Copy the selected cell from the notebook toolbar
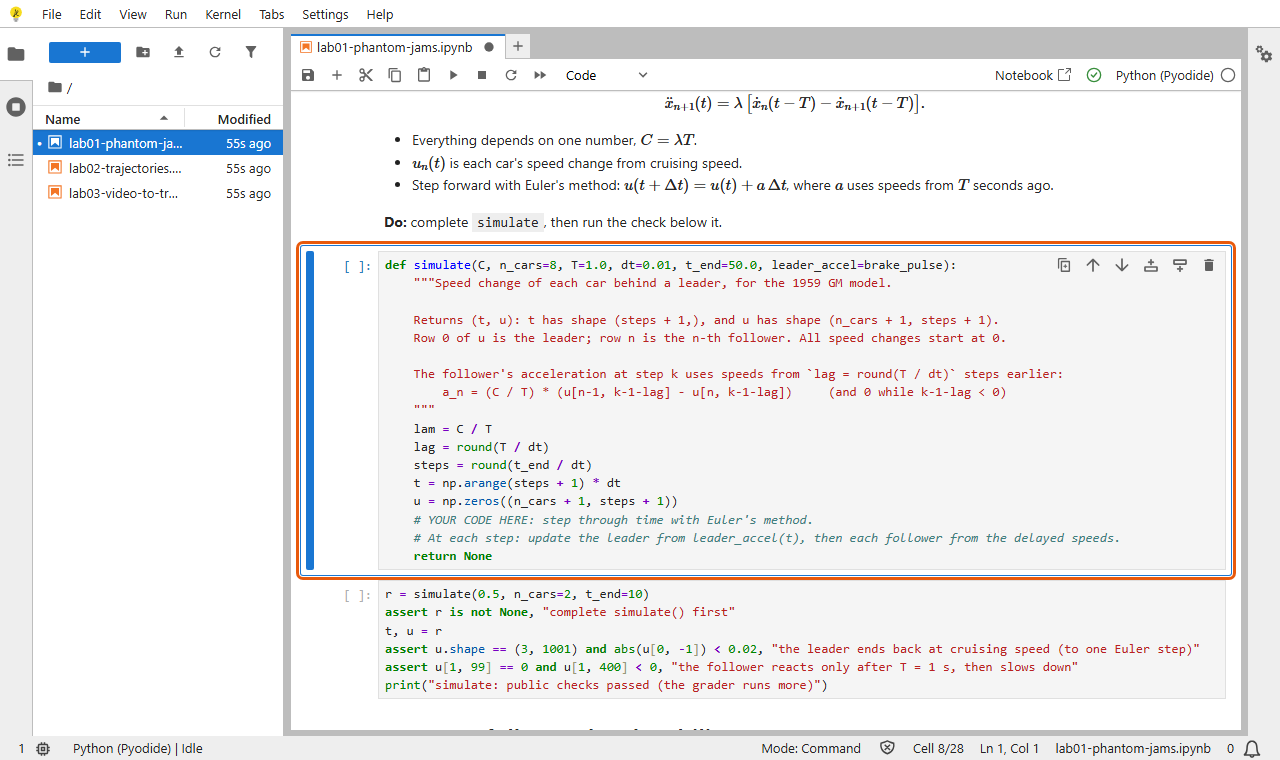The image size is (1280, 760). pyautogui.click(x=395, y=75)
